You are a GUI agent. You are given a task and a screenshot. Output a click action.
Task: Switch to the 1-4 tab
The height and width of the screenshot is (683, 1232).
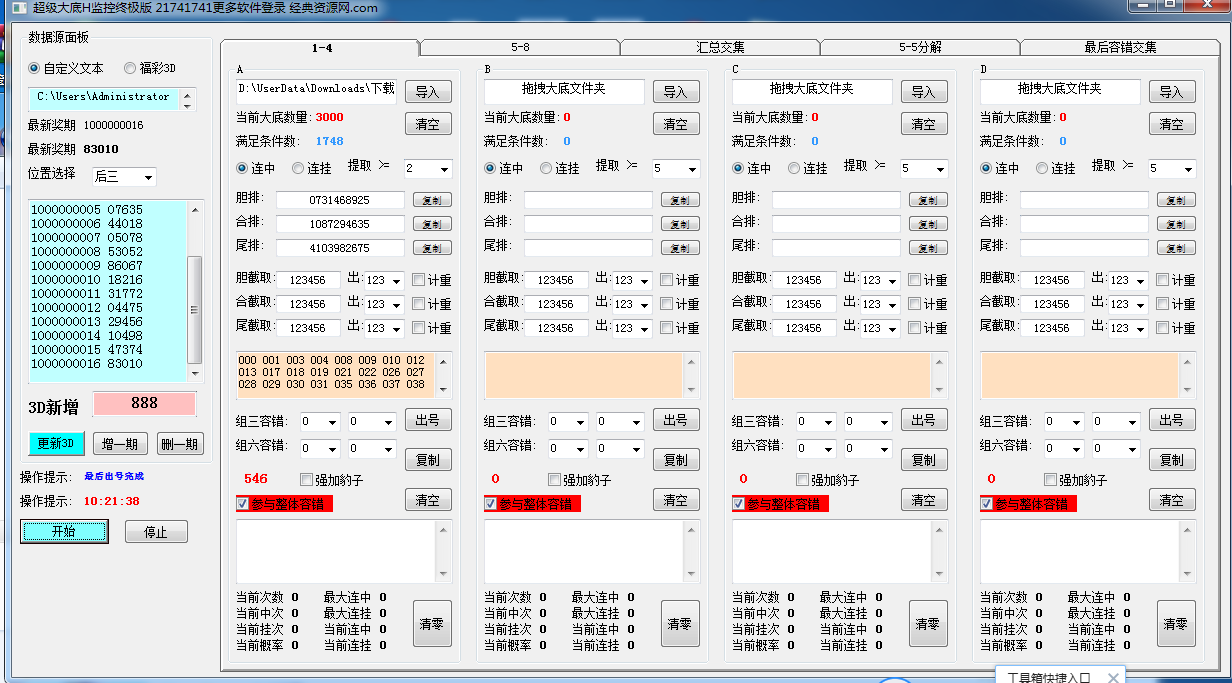[x=320, y=47]
